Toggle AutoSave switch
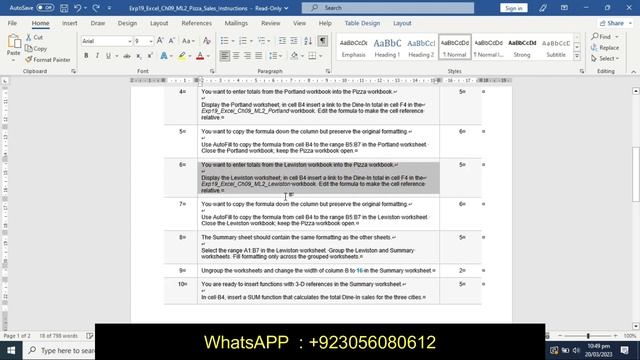Viewport: 640px width, 360px height. [44, 8]
